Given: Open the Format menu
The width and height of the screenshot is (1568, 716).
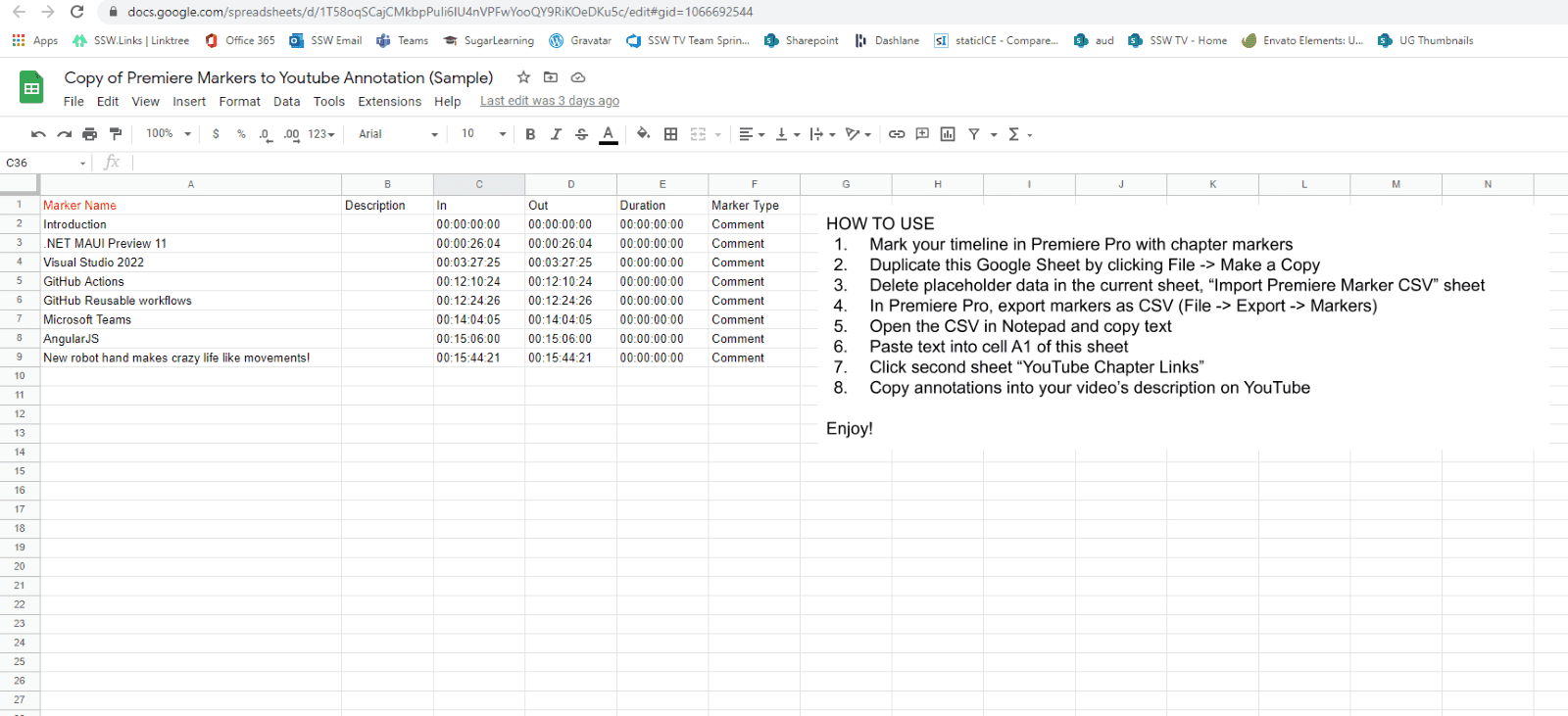Looking at the screenshot, I should [239, 102].
